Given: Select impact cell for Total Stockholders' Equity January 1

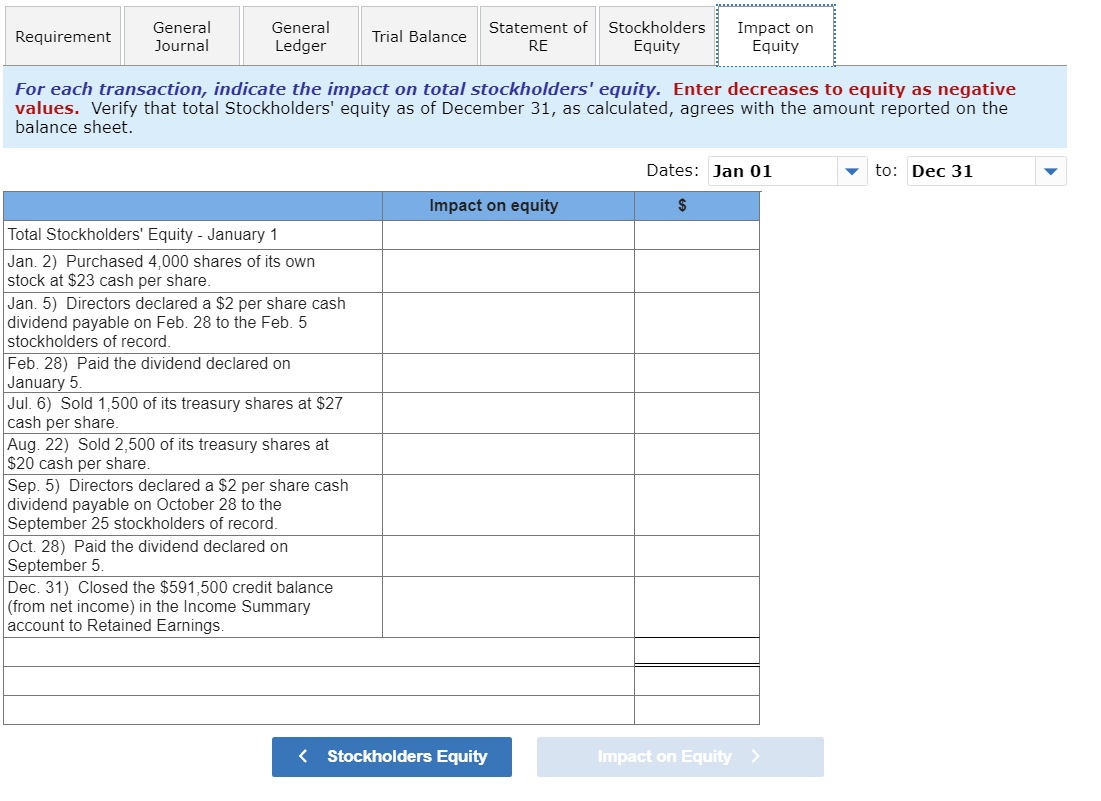Looking at the screenshot, I should [x=508, y=235].
